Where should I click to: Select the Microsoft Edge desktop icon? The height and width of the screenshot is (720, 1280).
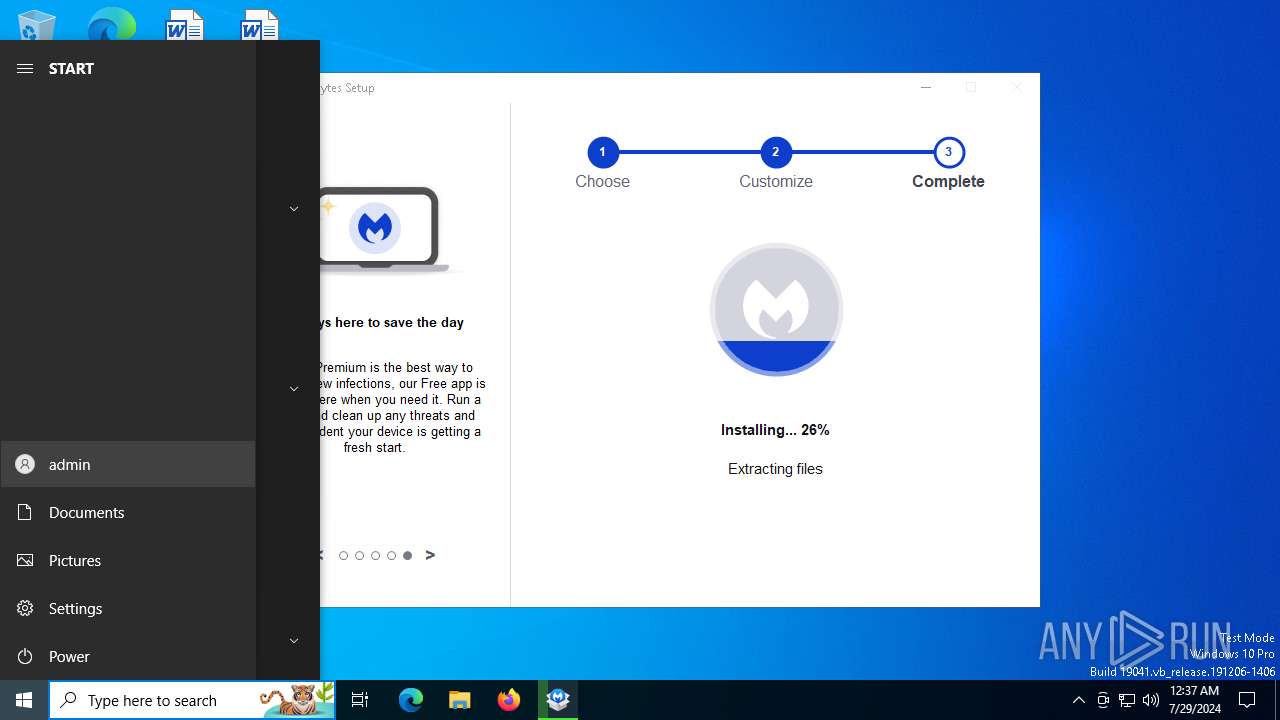(111, 25)
